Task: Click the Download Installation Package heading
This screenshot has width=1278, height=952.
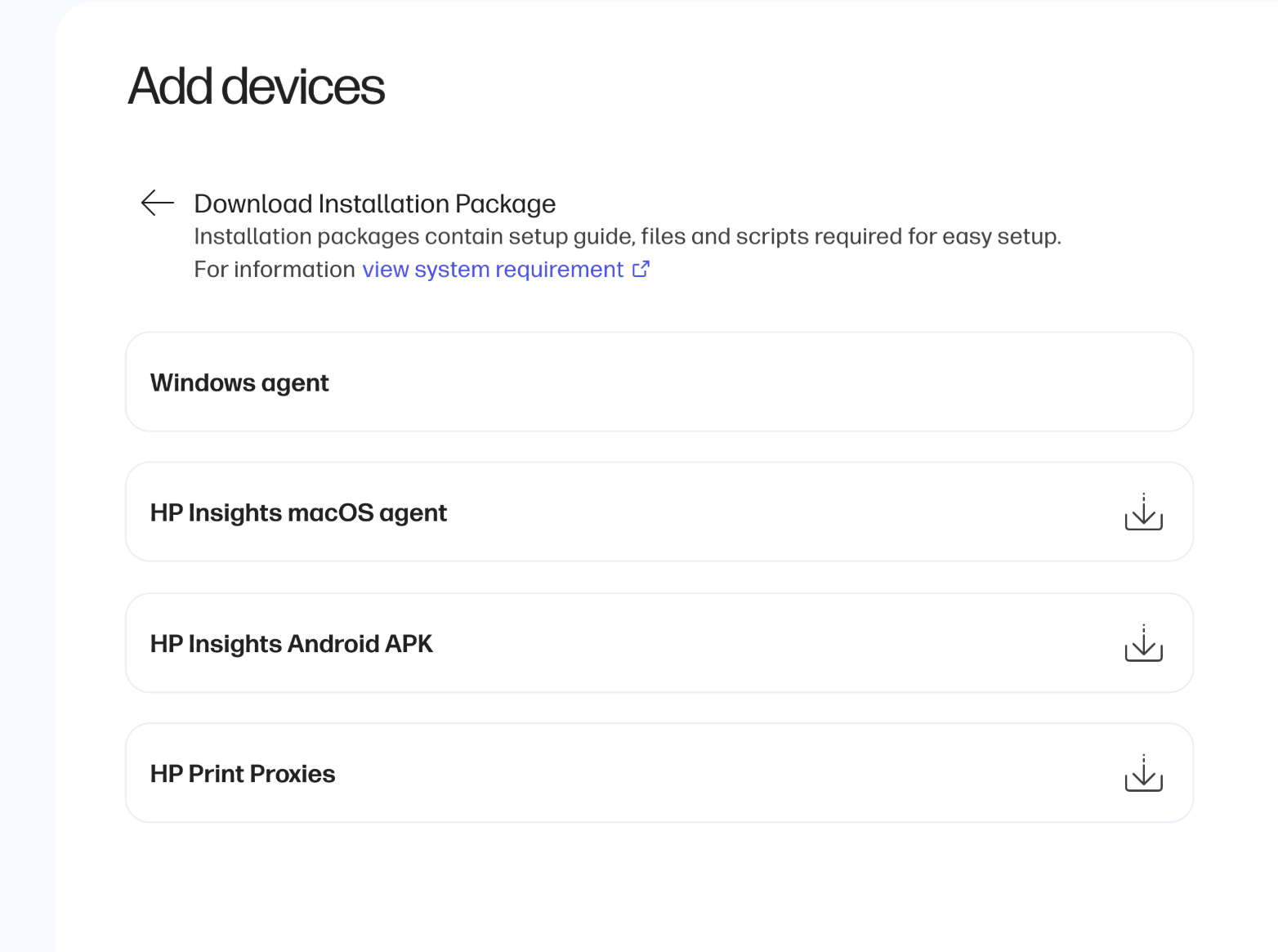Action: pos(375,203)
